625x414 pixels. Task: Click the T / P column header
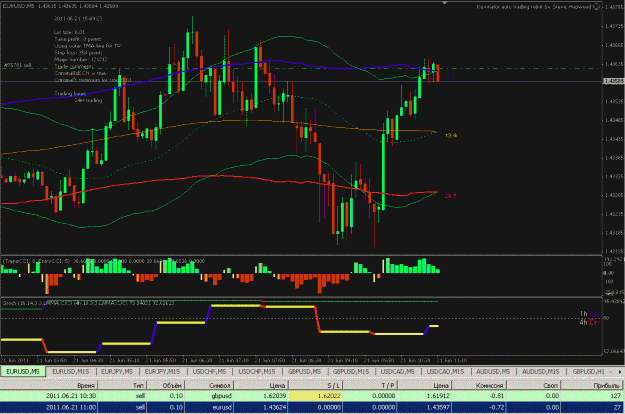click(x=370, y=385)
